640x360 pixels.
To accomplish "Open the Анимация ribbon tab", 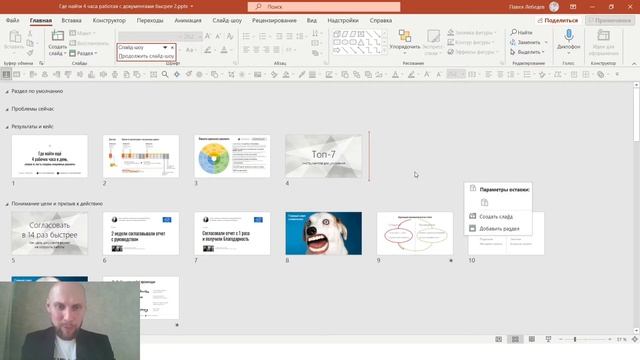I will (x=188, y=20).
